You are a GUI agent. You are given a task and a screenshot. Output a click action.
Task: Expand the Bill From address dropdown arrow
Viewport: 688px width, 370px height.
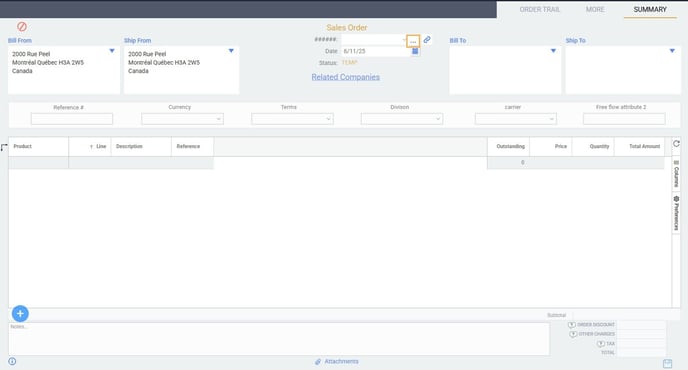pos(112,51)
